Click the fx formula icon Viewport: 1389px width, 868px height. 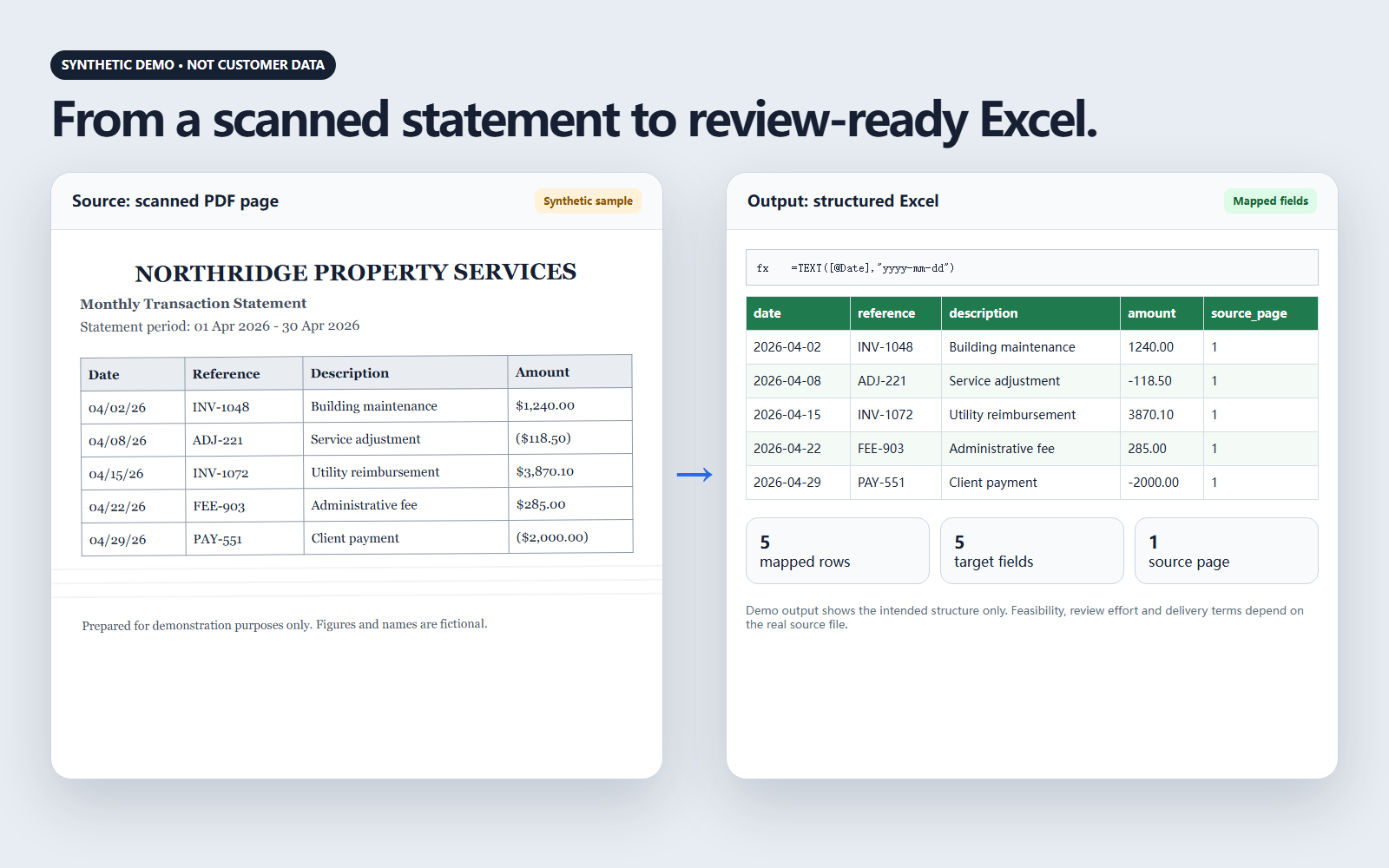point(763,268)
